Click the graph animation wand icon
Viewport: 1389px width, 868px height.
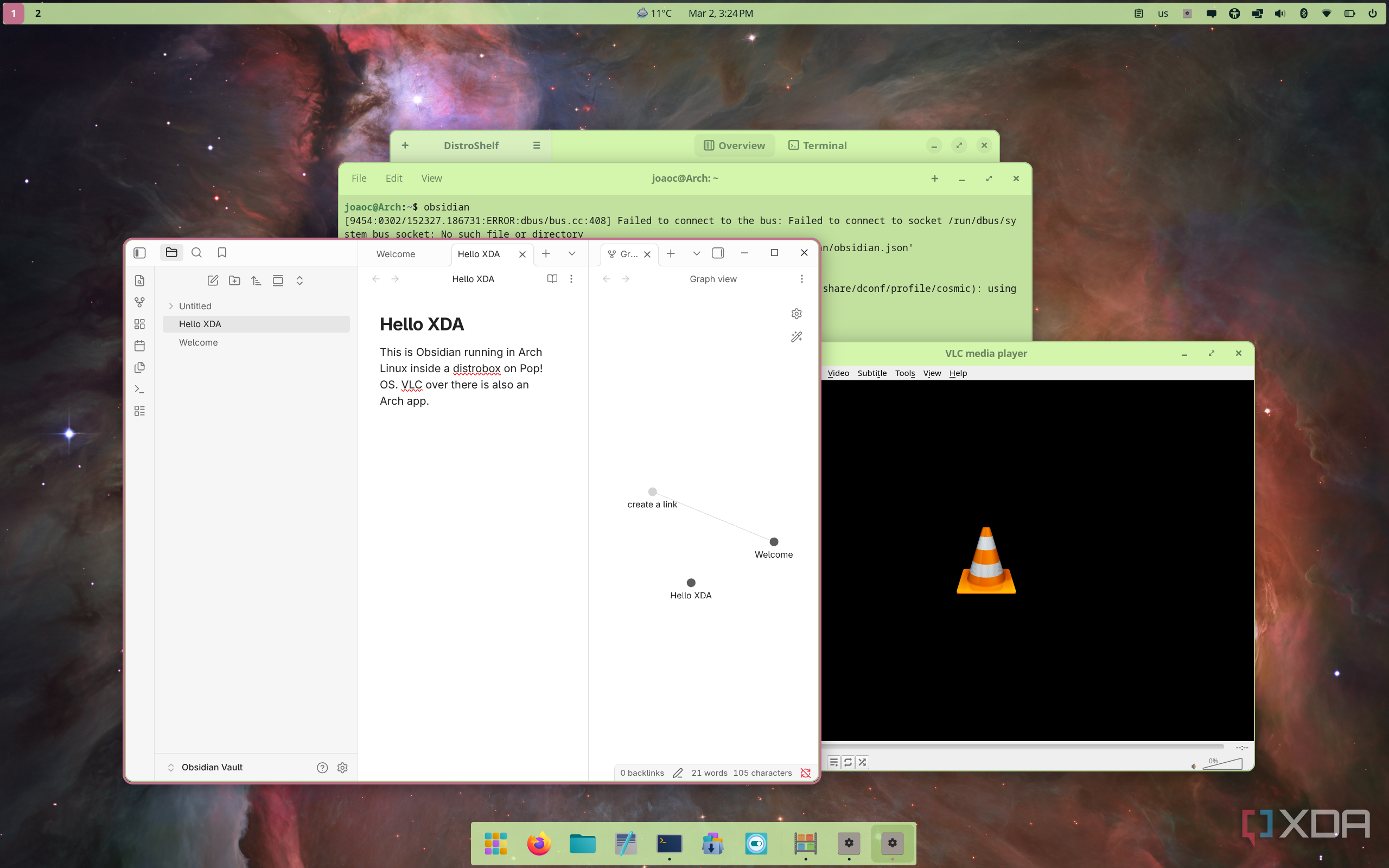[x=797, y=337]
